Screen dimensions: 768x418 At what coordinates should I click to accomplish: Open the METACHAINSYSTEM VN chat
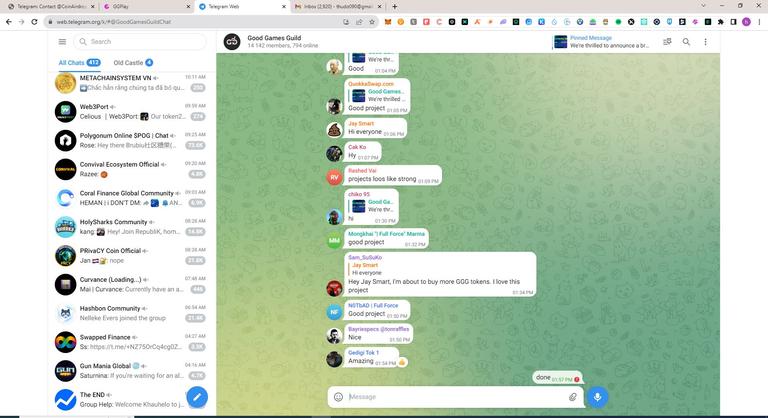click(x=131, y=83)
